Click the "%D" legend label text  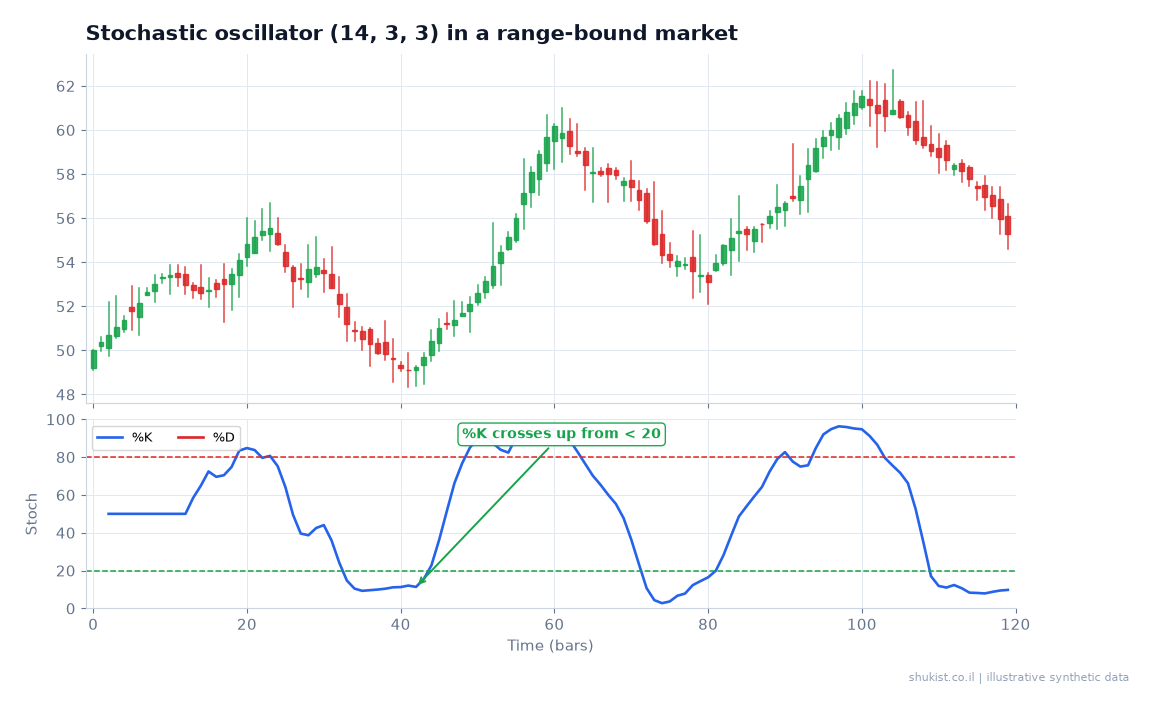(224, 437)
